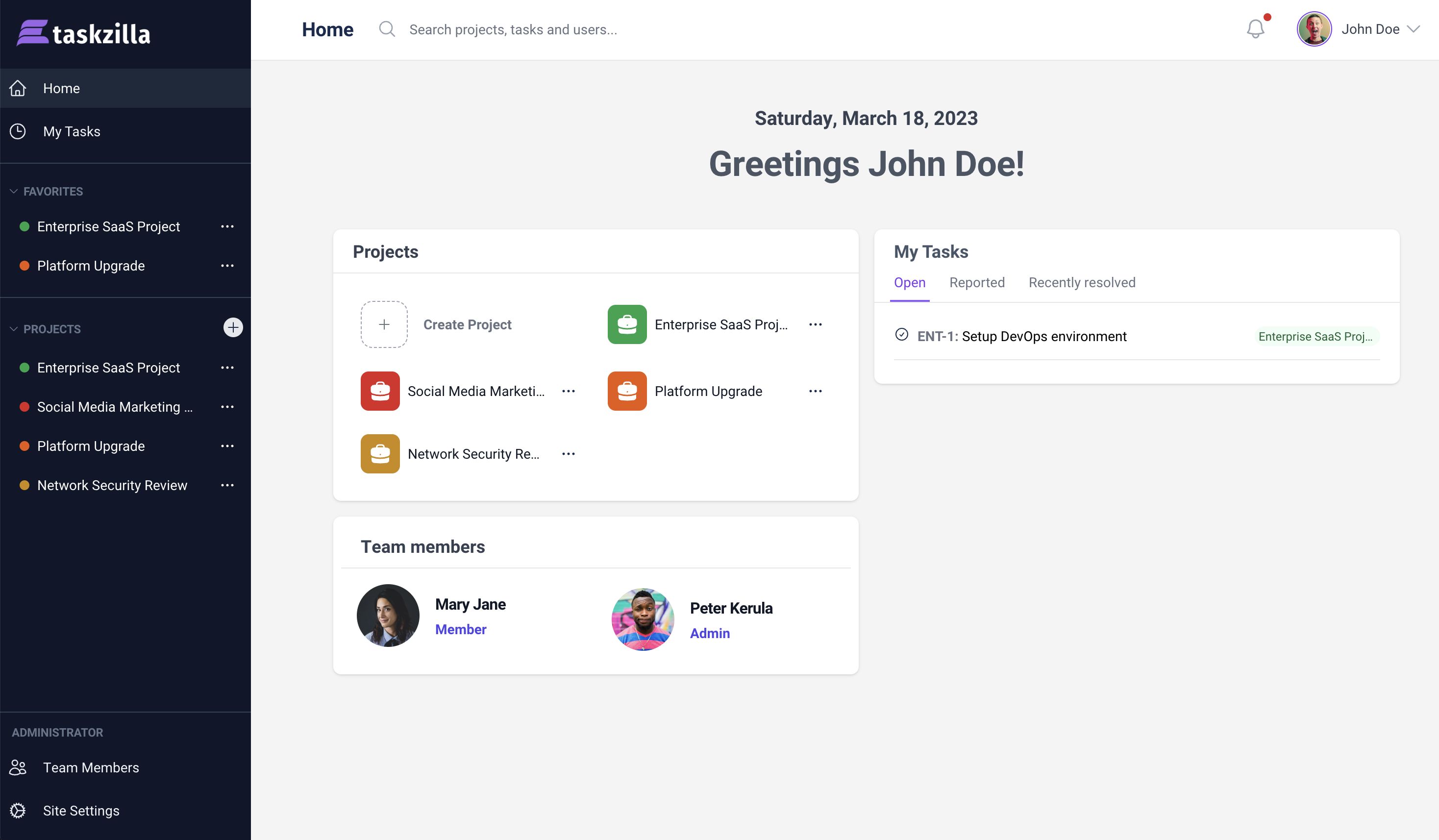
Task: Go to My Tasks in sidebar
Action: tap(72, 131)
